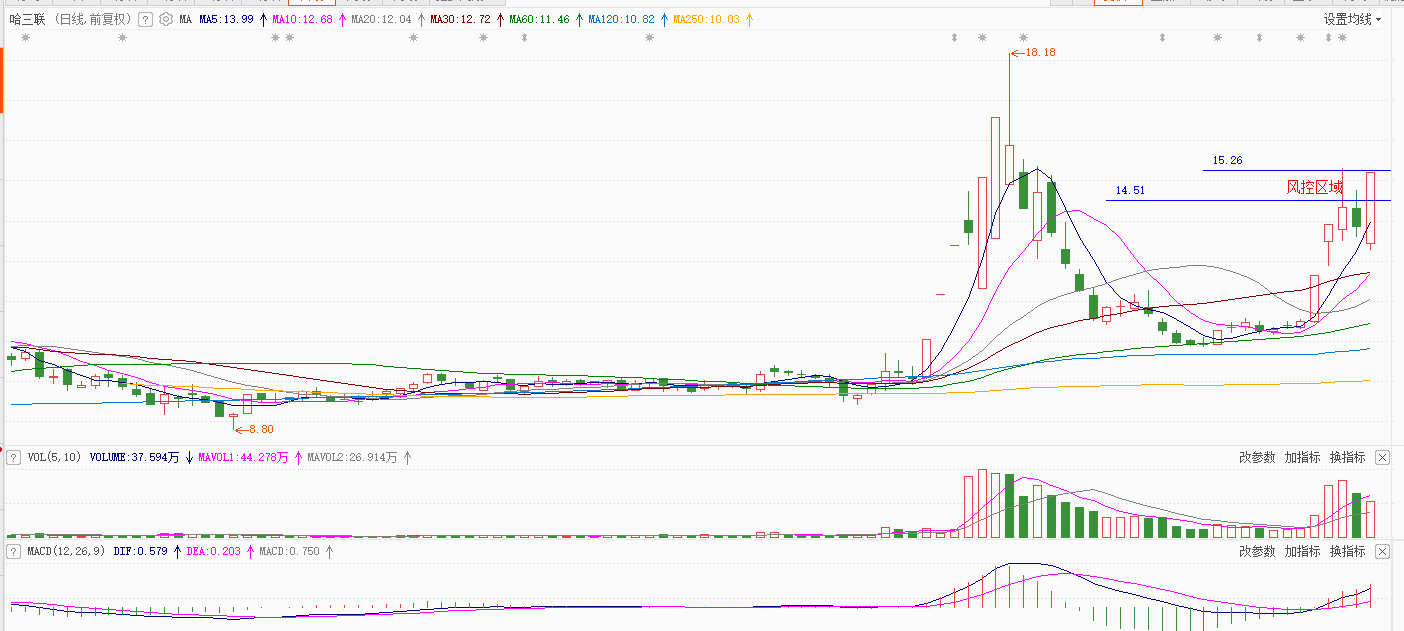1404x631 pixels.
Task: Click 换指标 in the MACD panel
Action: click(1347, 551)
